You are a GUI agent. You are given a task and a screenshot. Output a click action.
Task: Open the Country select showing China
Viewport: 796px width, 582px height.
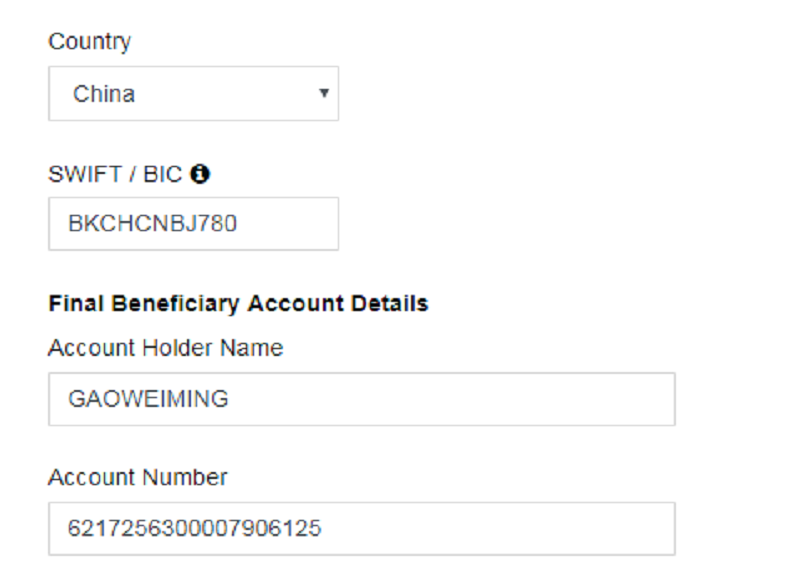pos(193,93)
